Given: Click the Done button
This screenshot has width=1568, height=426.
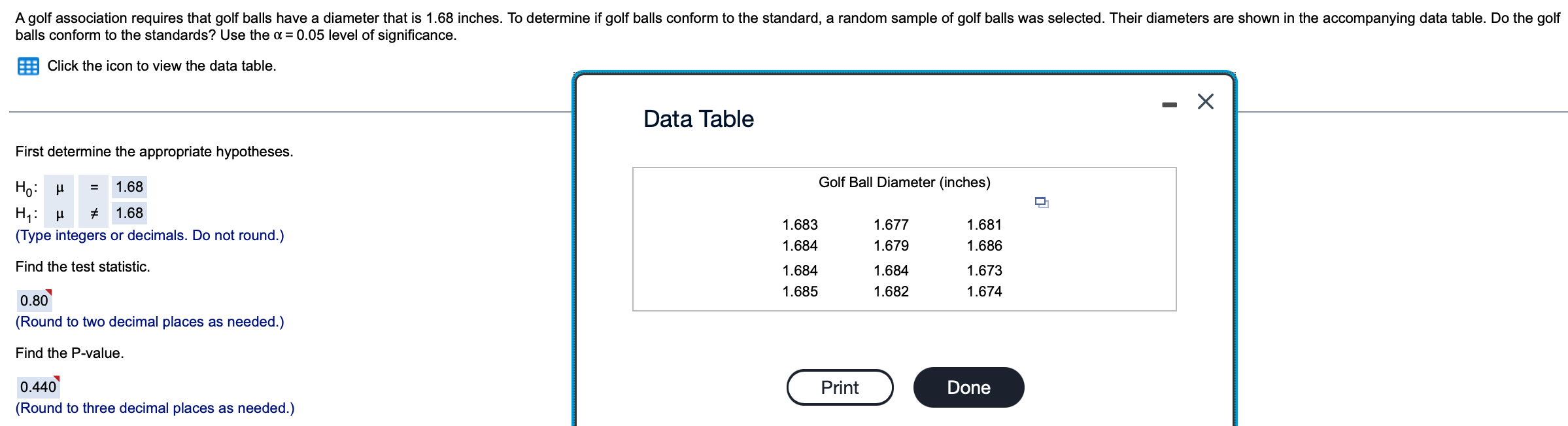Looking at the screenshot, I should point(968,387).
